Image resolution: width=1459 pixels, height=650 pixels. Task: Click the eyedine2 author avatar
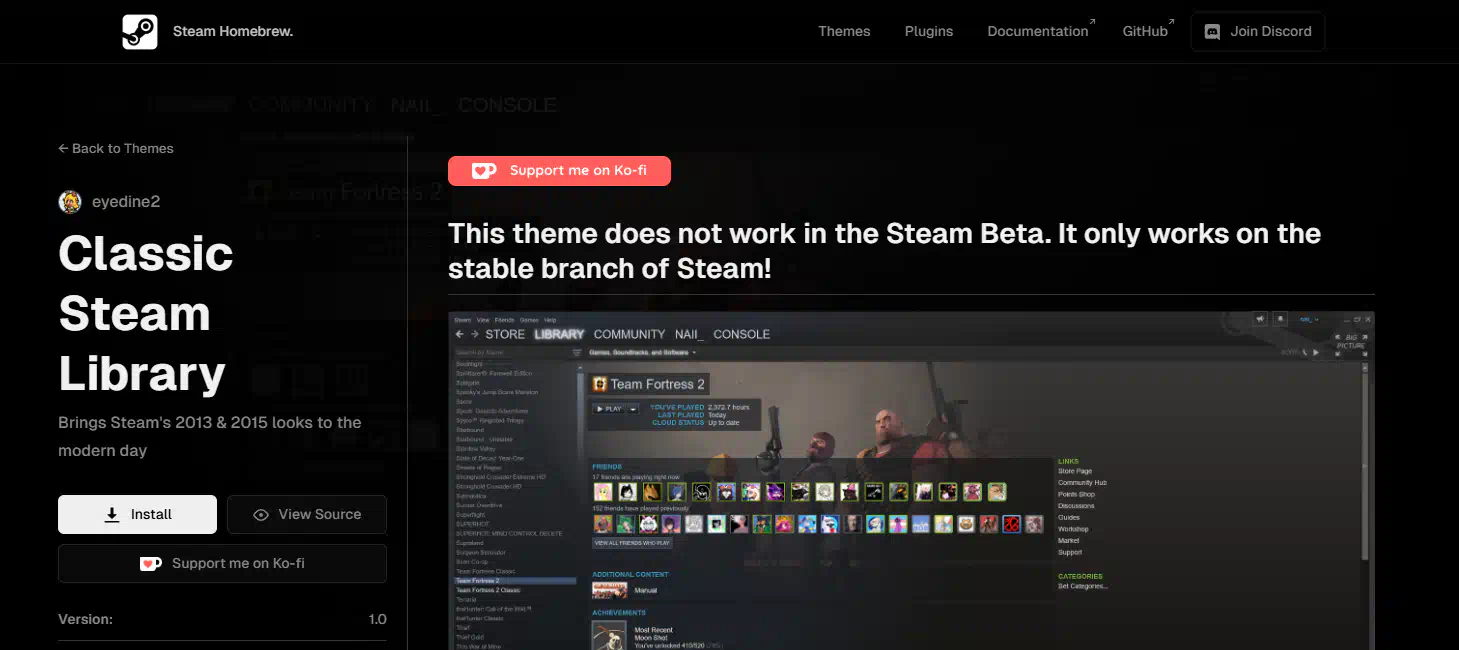tap(70, 202)
